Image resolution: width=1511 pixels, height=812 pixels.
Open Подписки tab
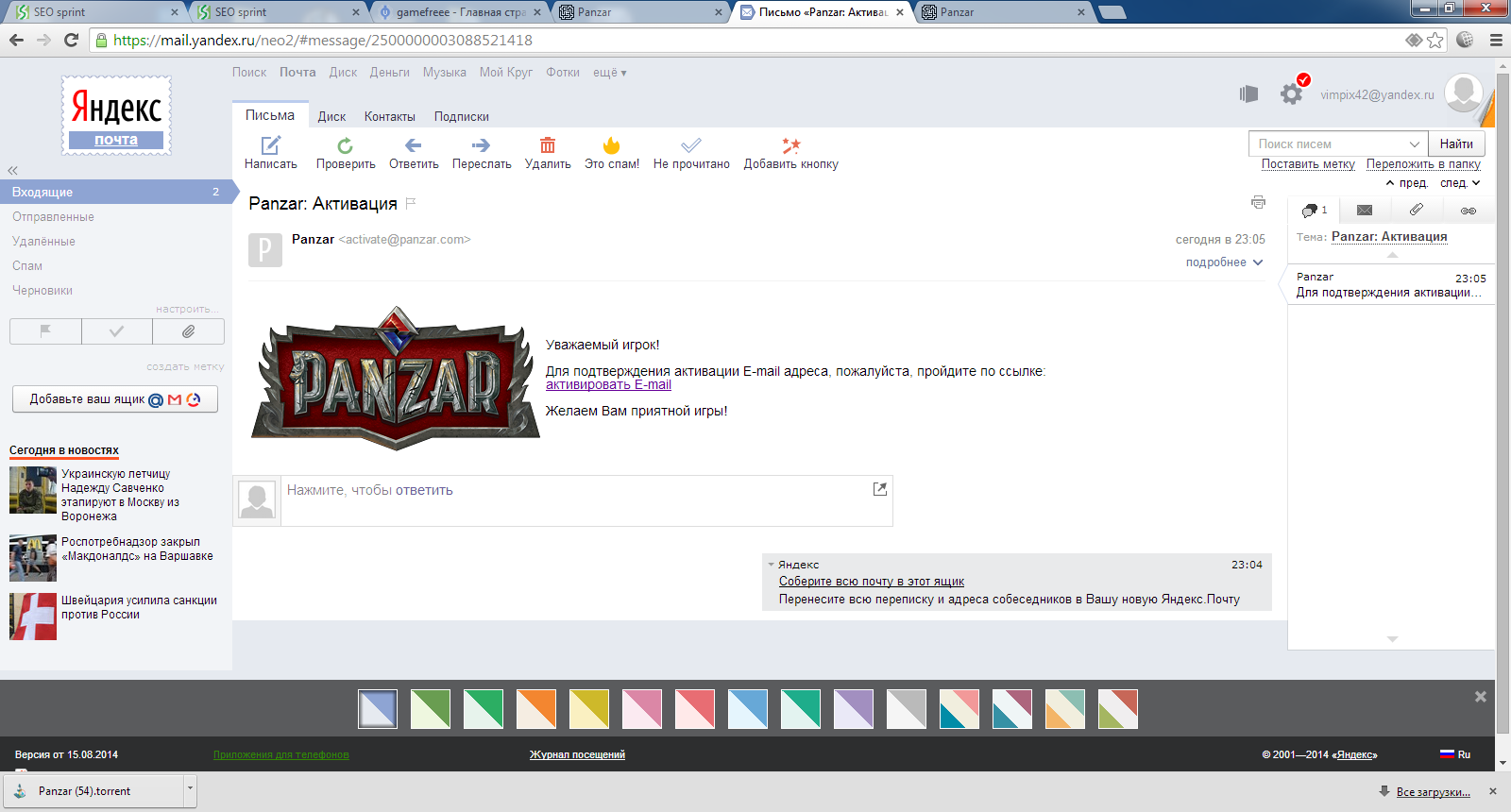click(x=462, y=117)
